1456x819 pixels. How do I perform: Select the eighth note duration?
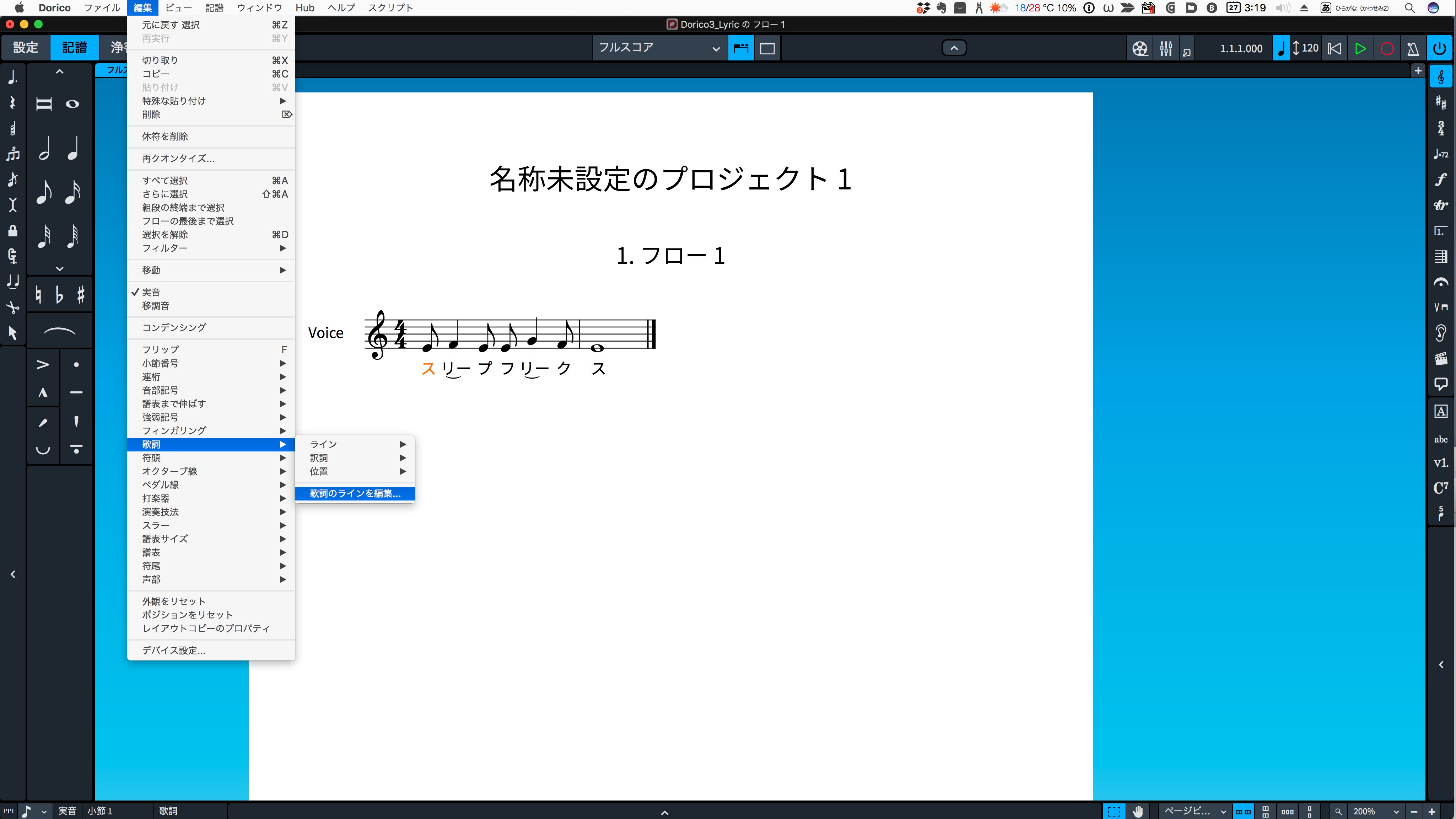(x=44, y=192)
